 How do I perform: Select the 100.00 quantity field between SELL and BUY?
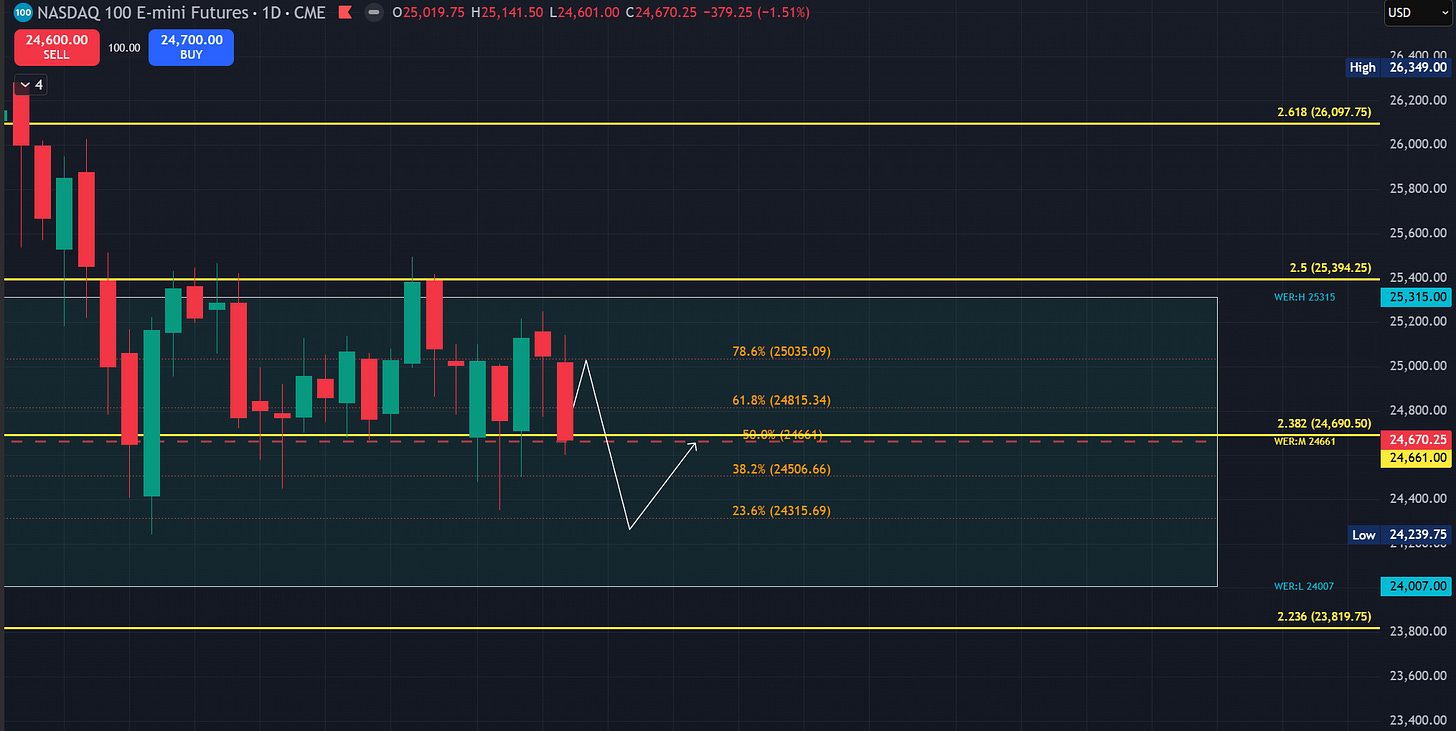pyautogui.click(x=124, y=47)
